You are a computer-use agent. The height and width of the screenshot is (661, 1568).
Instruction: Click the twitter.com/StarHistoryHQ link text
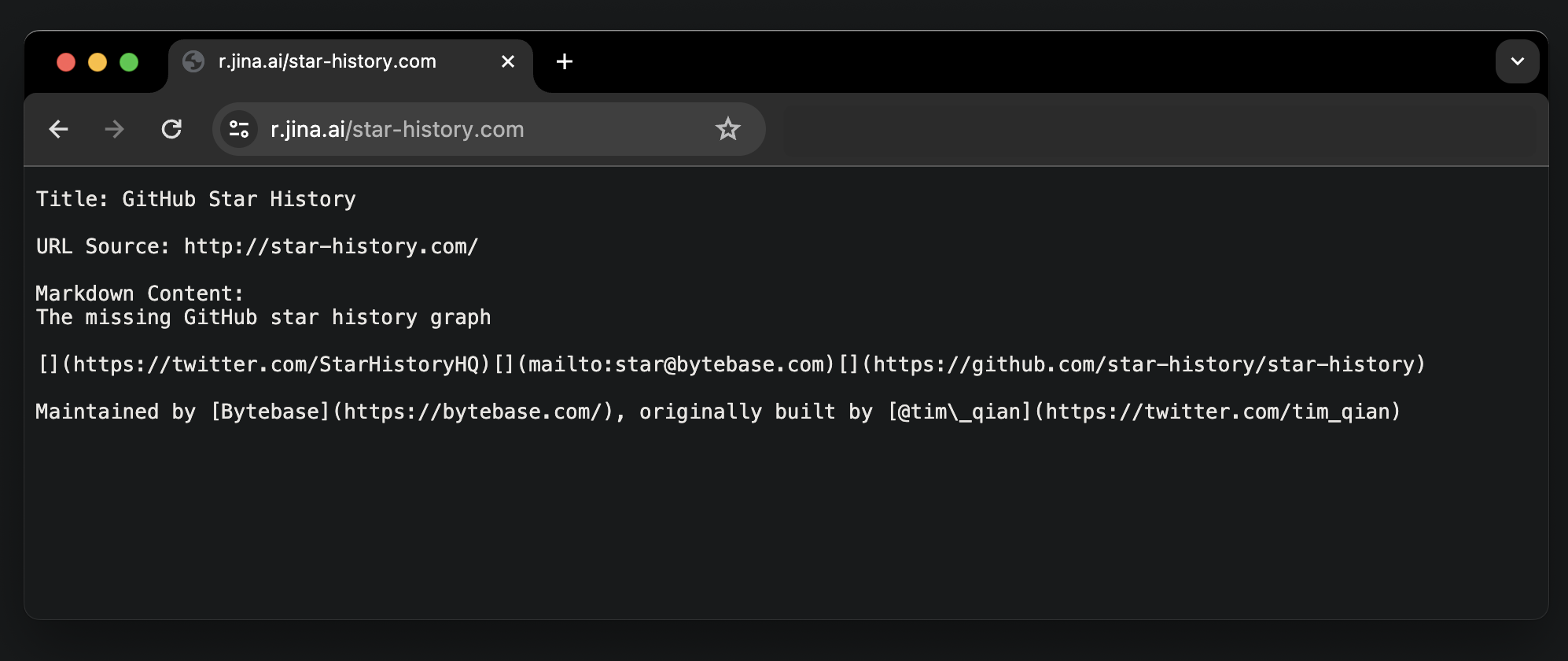click(275, 364)
